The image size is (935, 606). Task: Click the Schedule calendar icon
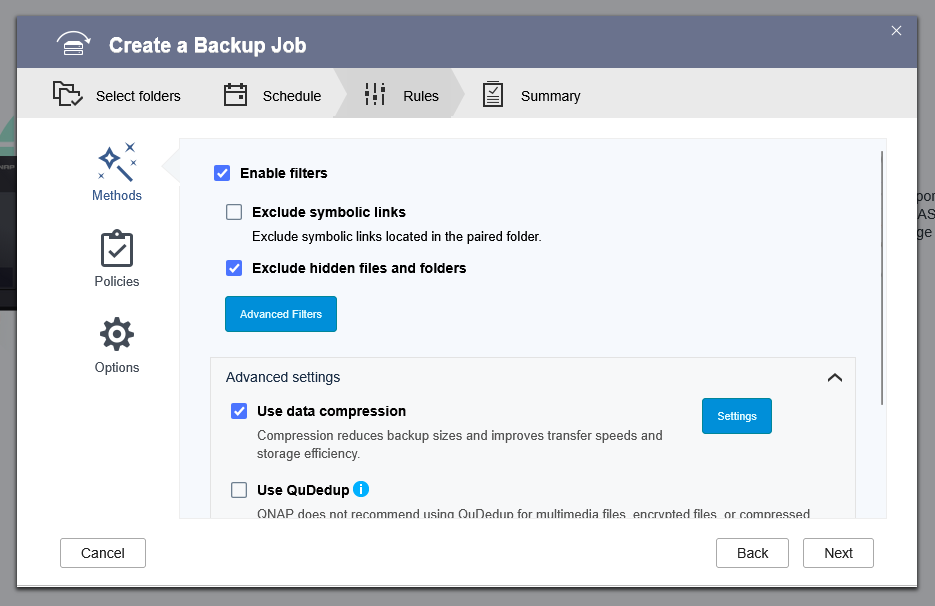235,95
